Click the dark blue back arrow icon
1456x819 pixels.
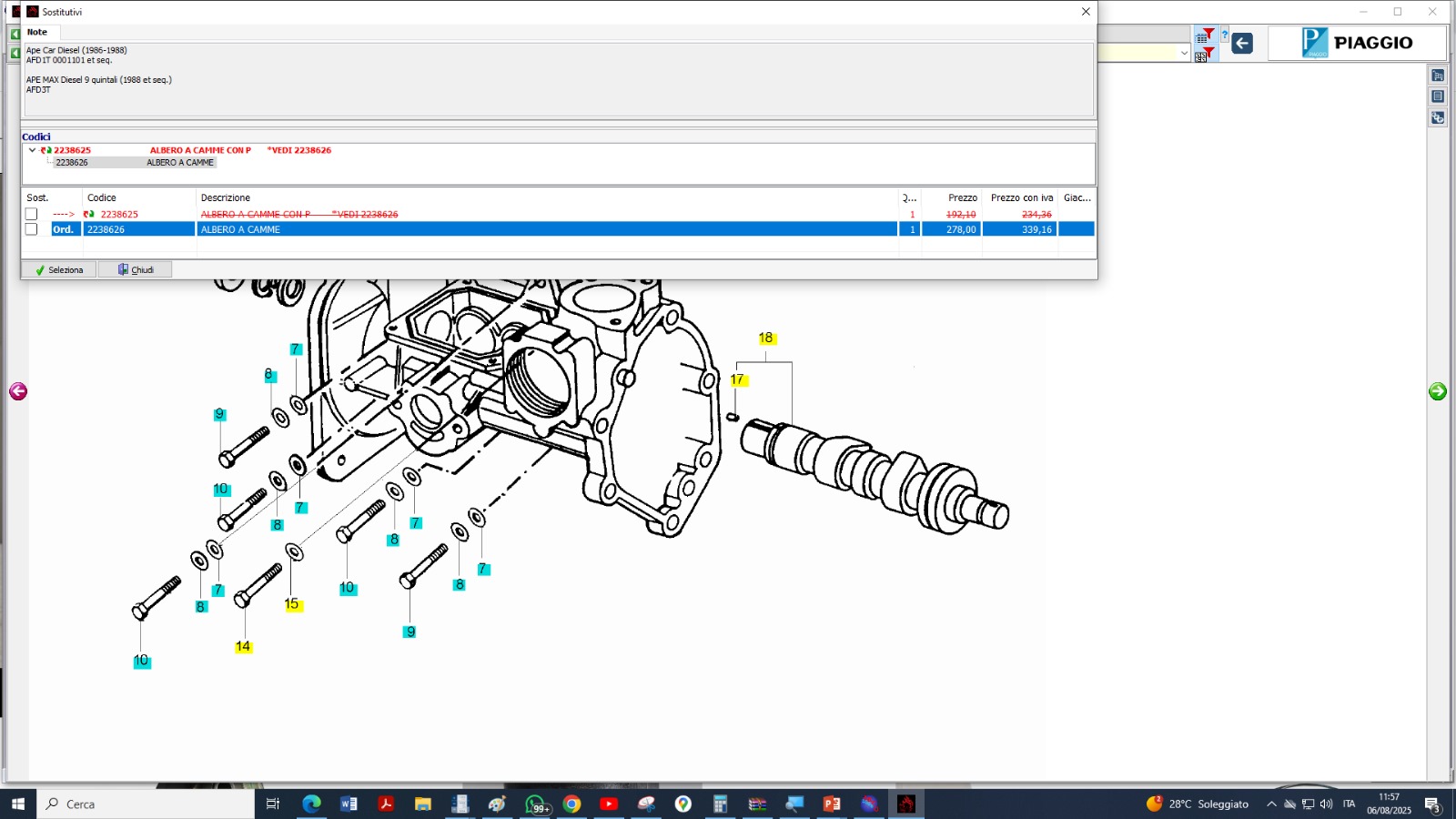(1242, 44)
